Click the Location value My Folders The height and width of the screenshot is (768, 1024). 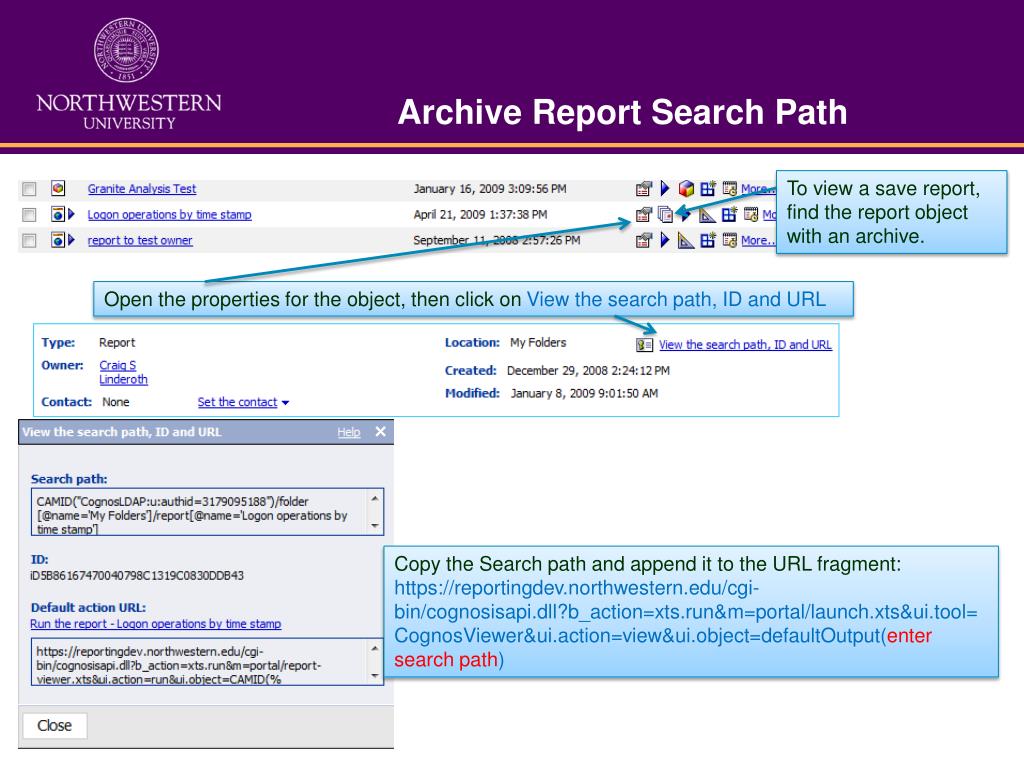tap(538, 342)
